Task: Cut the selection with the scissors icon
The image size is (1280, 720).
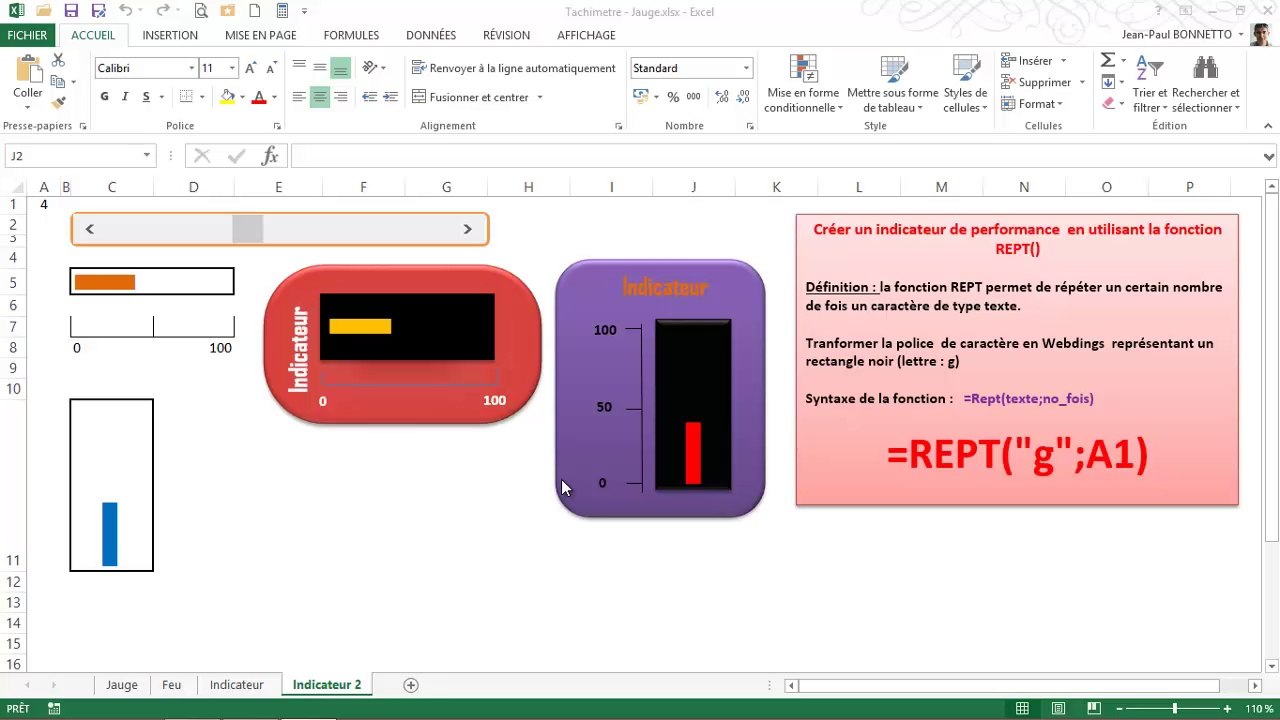Action: [x=58, y=61]
